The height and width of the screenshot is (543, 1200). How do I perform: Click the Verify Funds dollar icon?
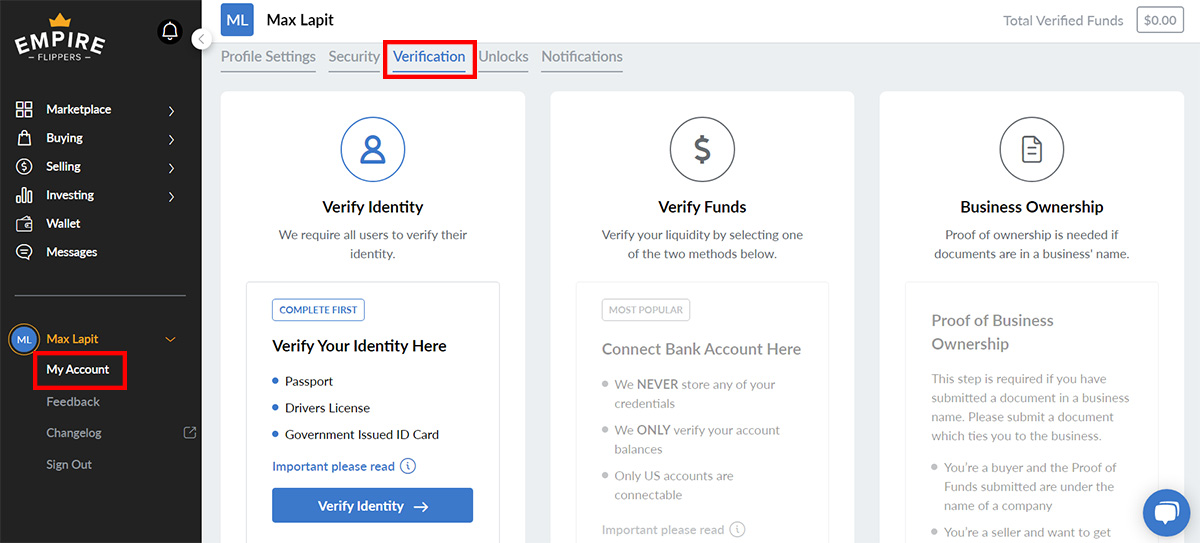[702, 150]
